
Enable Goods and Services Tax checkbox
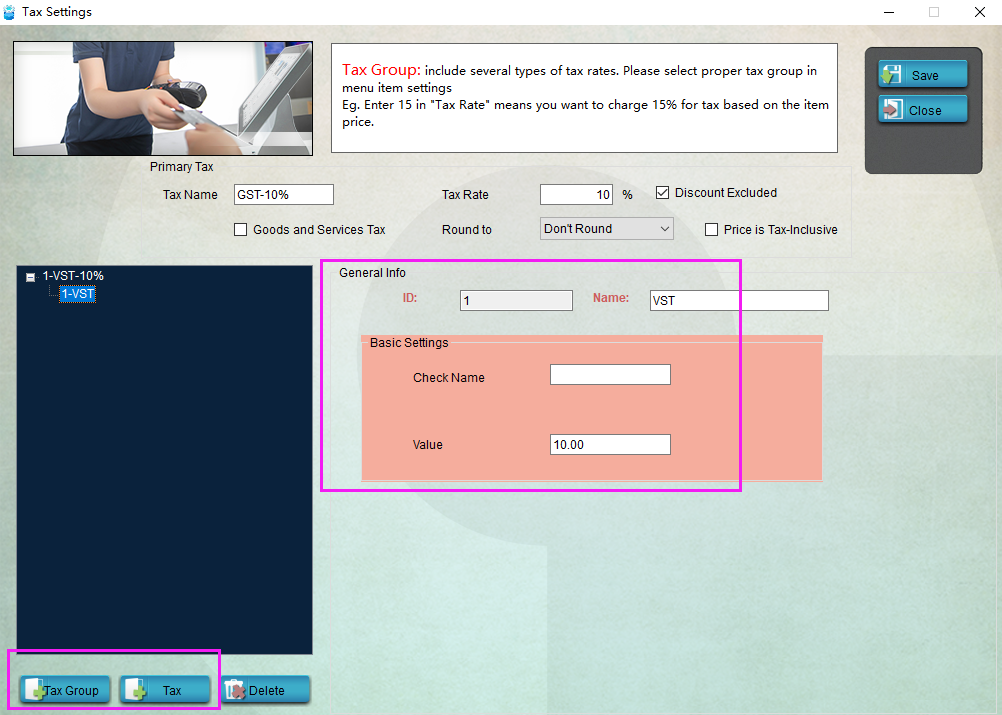point(240,229)
